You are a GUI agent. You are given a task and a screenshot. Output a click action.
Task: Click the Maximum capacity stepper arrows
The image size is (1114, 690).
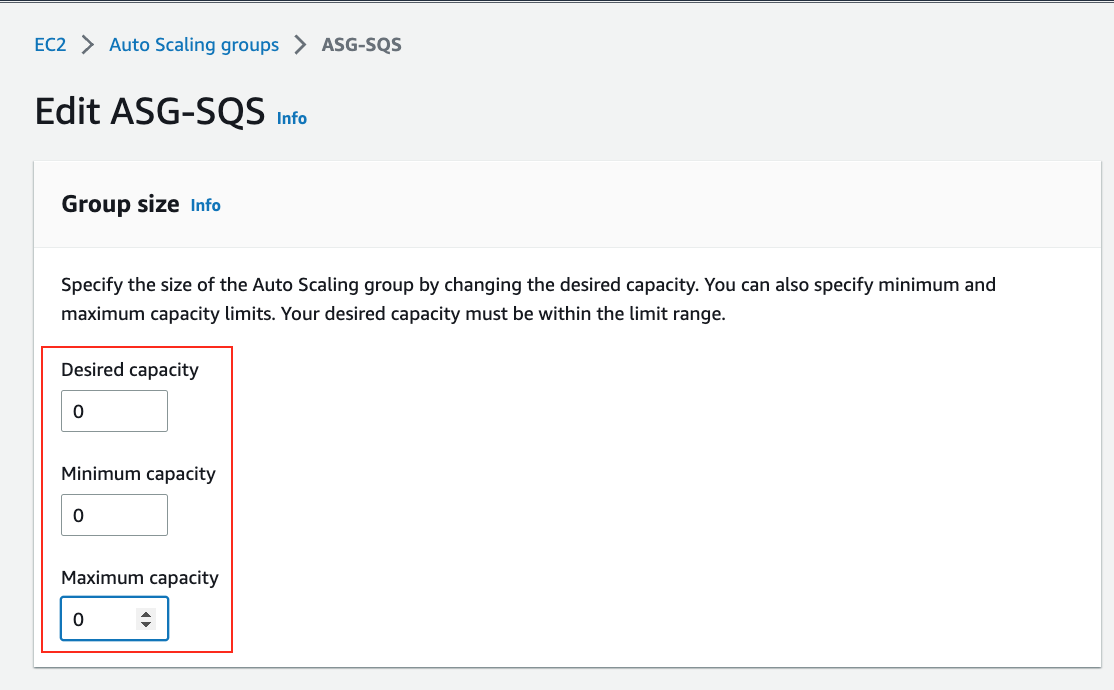click(x=146, y=620)
